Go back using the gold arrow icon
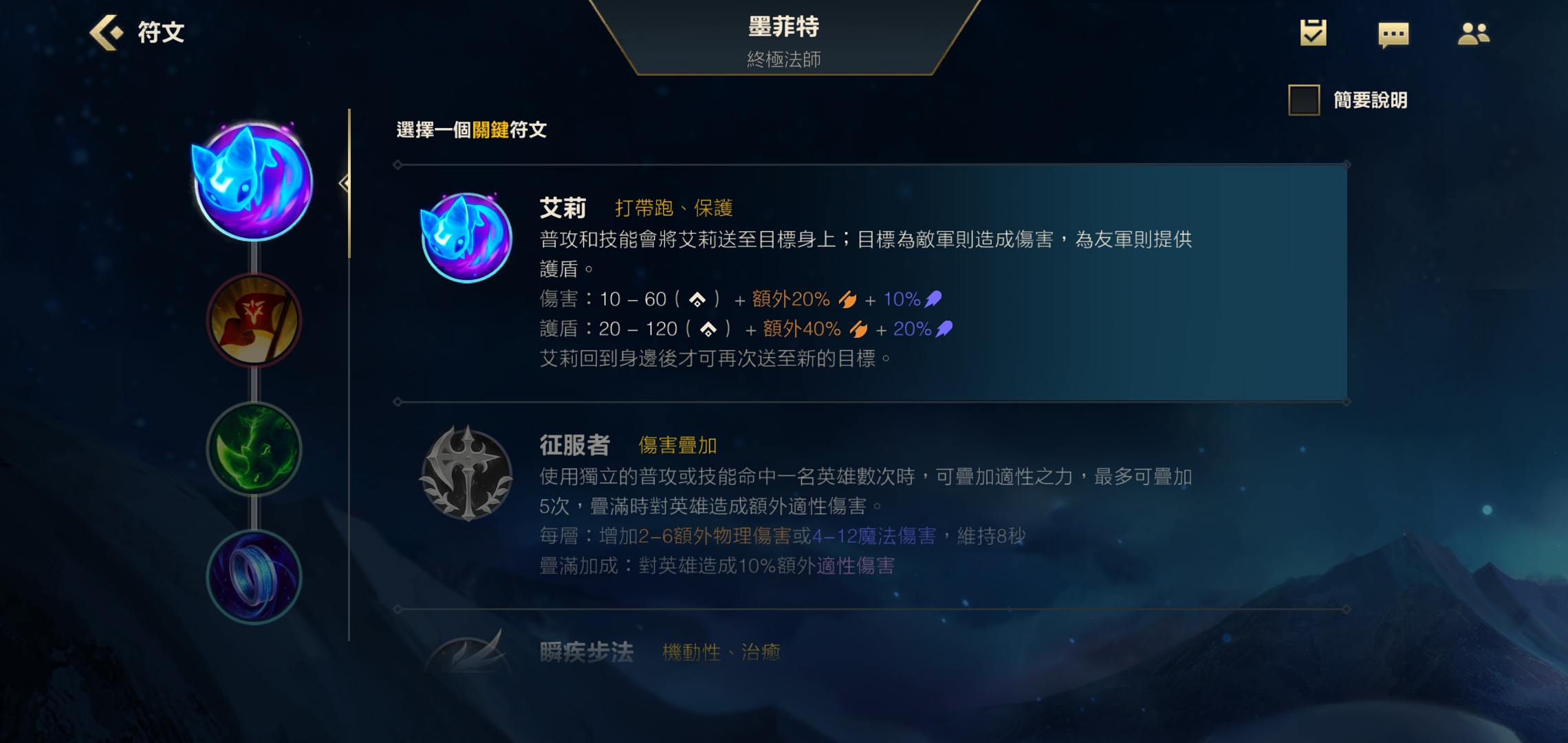1568x743 pixels. coord(106,32)
